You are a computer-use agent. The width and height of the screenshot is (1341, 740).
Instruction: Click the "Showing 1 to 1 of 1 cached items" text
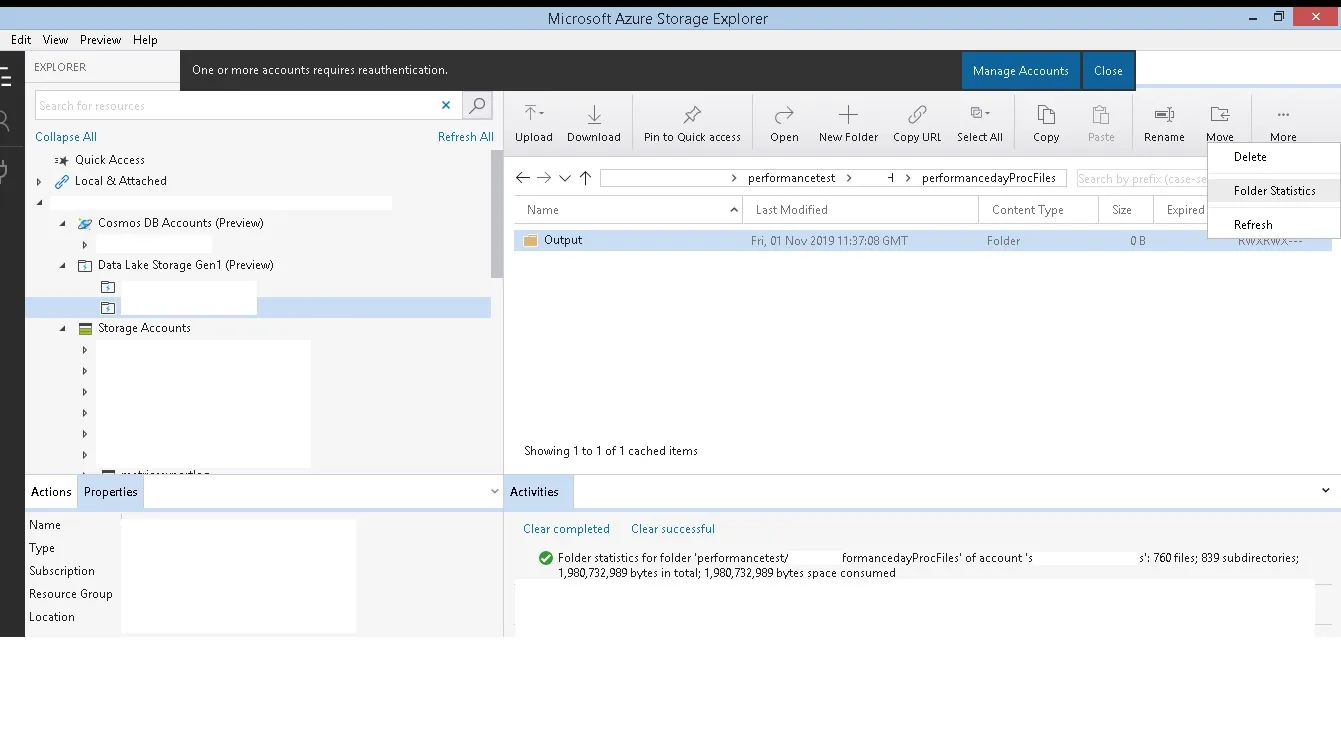point(611,451)
